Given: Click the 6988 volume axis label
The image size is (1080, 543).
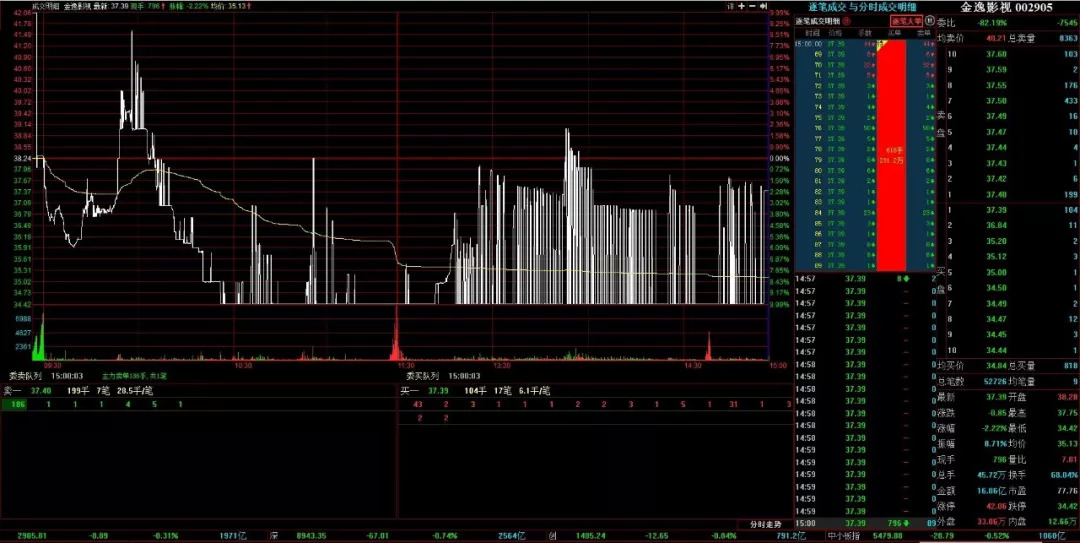Looking at the screenshot, I should point(23,320).
